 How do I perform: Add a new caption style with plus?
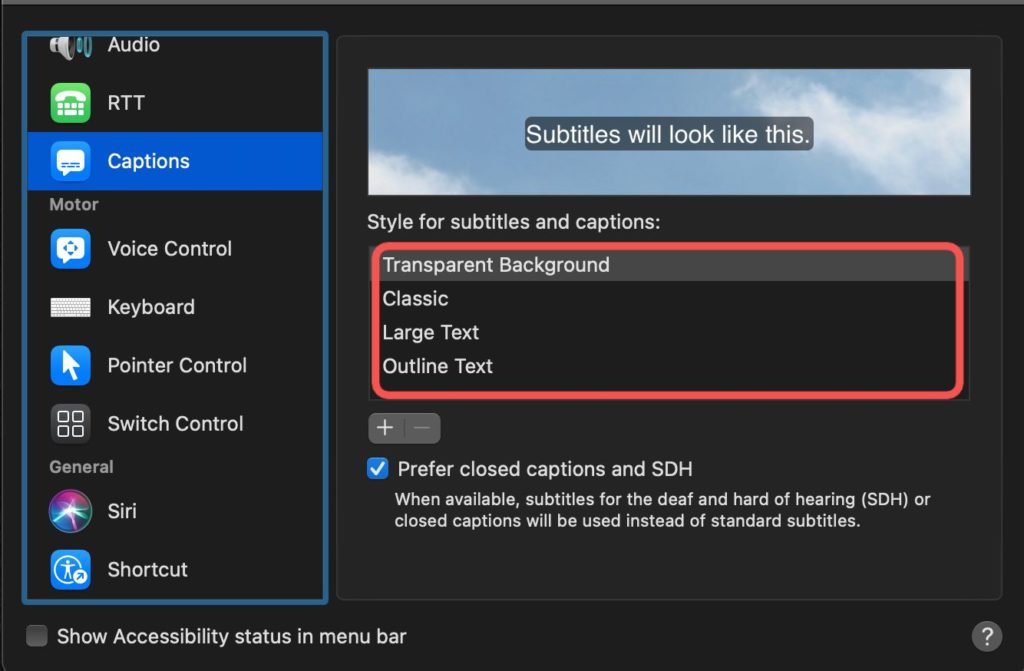click(x=385, y=428)
